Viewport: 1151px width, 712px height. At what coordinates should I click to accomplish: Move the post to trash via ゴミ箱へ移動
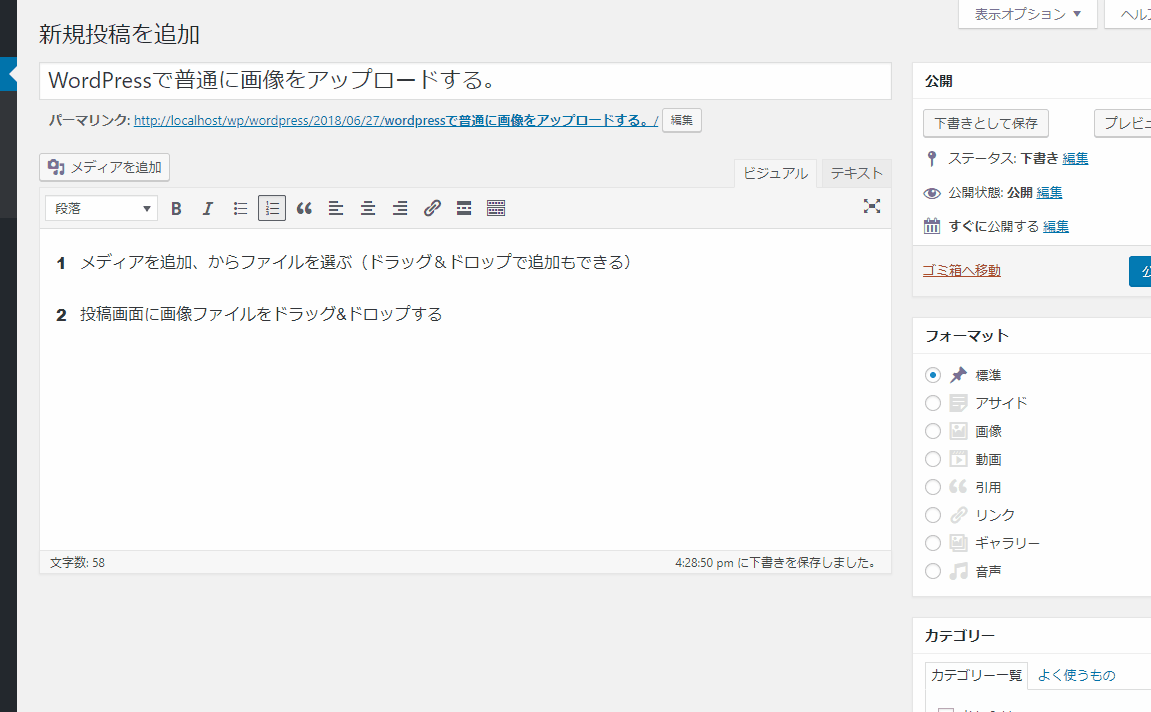click(x=961, y=270)
